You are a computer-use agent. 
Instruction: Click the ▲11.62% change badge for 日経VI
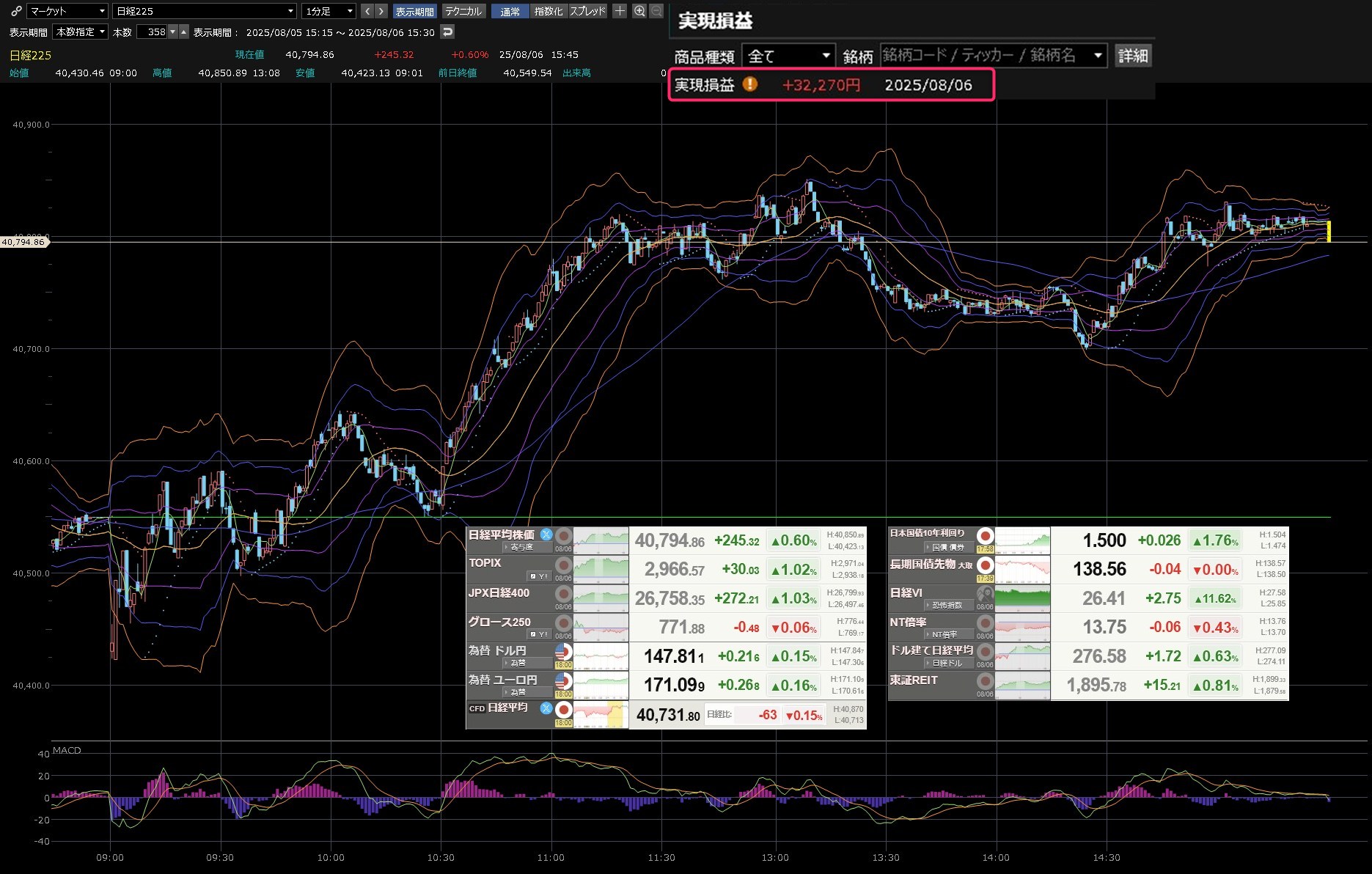pyautogui.click(x=1215, y=599)
